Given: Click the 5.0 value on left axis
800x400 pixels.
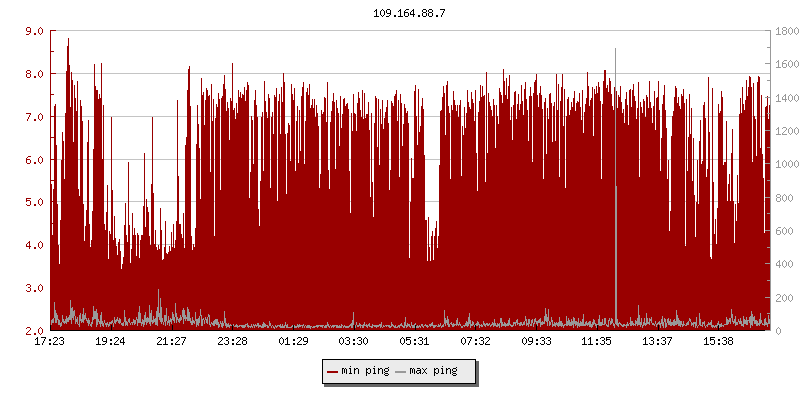Looking at the screenshot, I should click(34, 202).
